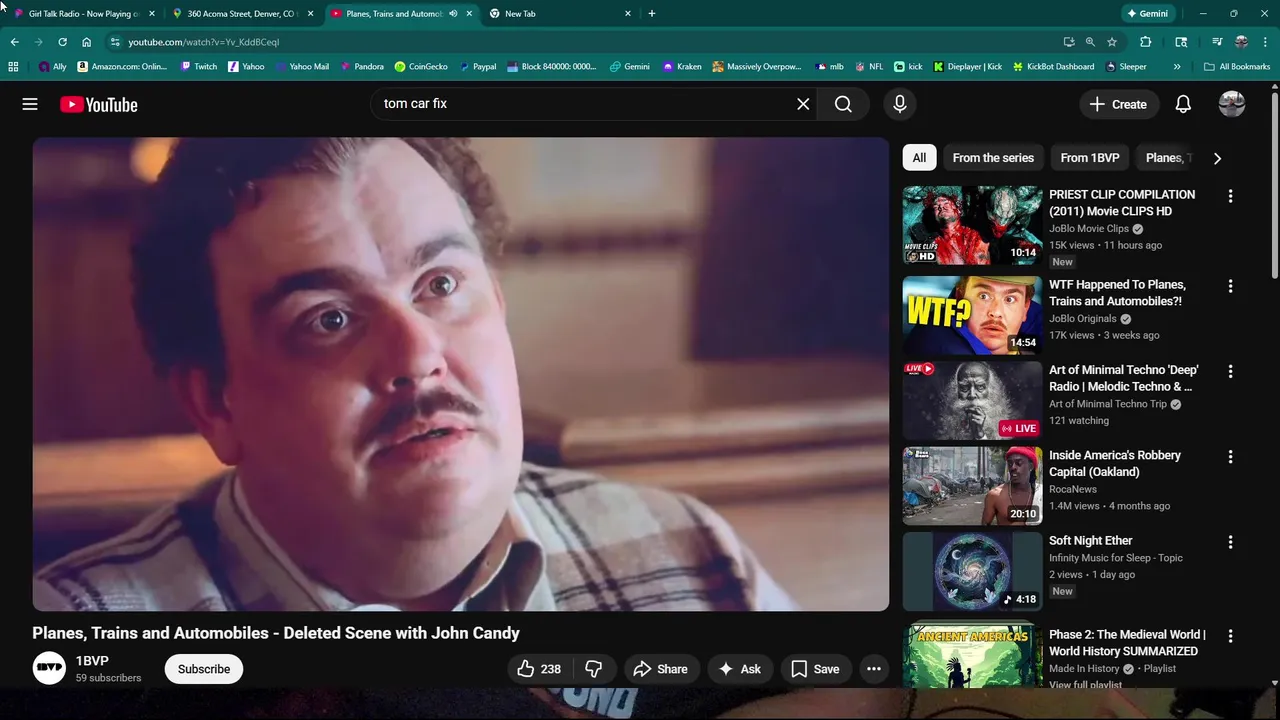Open a new browser tab with plus
The width and height of the screenshot is (1280, 720).
(652, 14)
